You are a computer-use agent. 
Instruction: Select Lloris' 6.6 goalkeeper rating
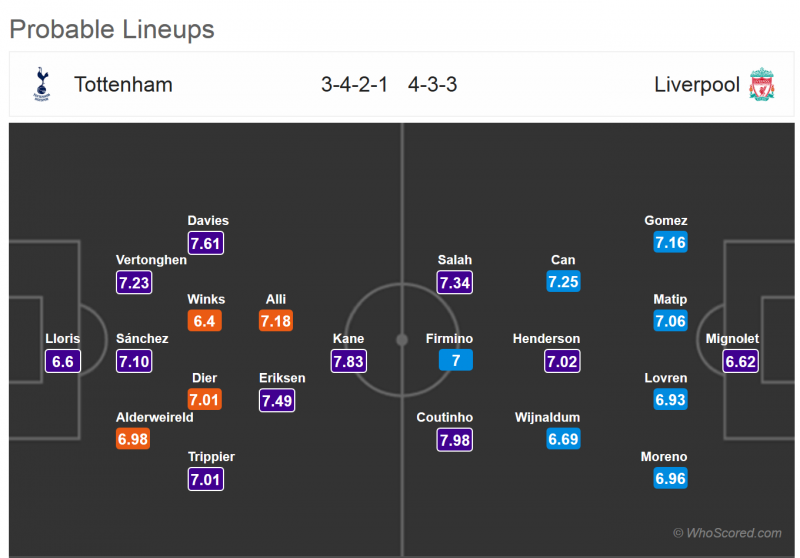63,361
